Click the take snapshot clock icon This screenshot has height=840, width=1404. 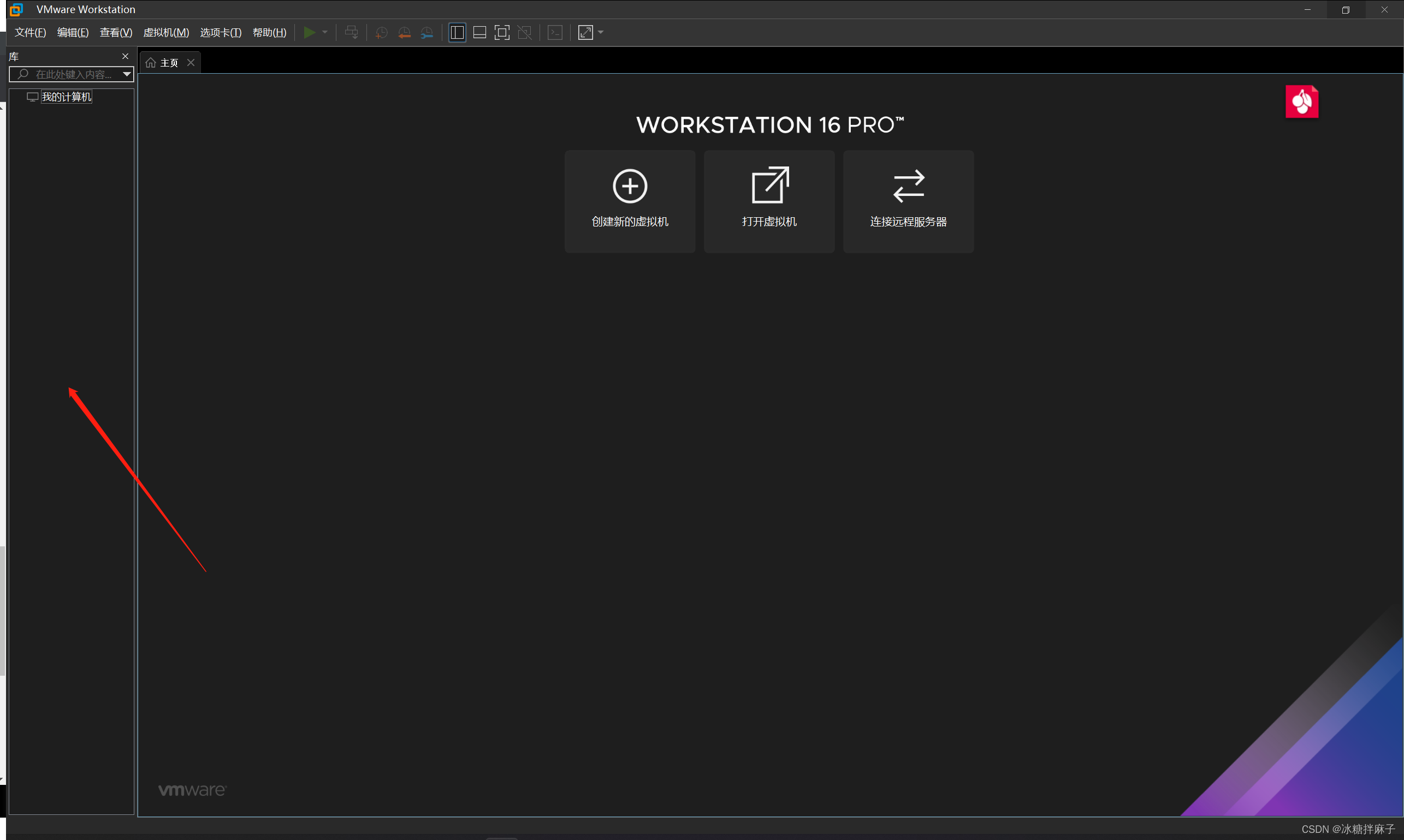tap(381, 32)
